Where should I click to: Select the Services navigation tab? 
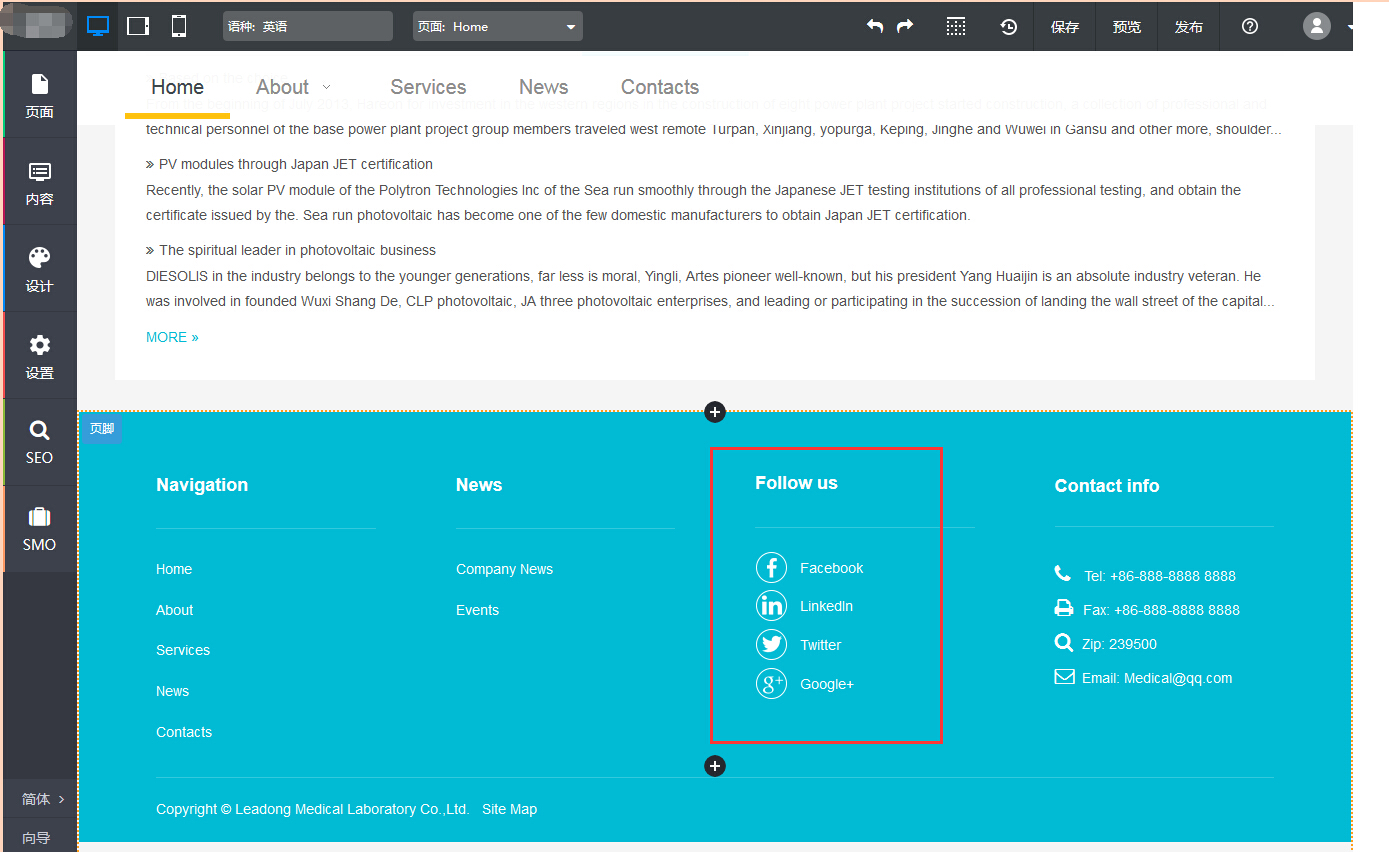pyautogui.click(x=428, y=87)
